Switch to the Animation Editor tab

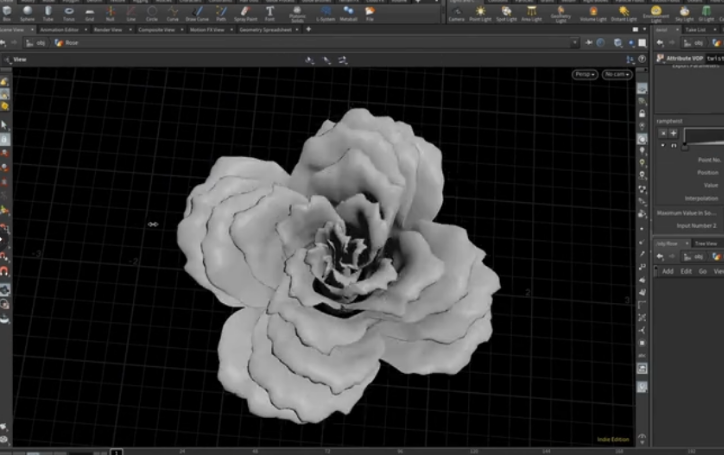point(61,29)
